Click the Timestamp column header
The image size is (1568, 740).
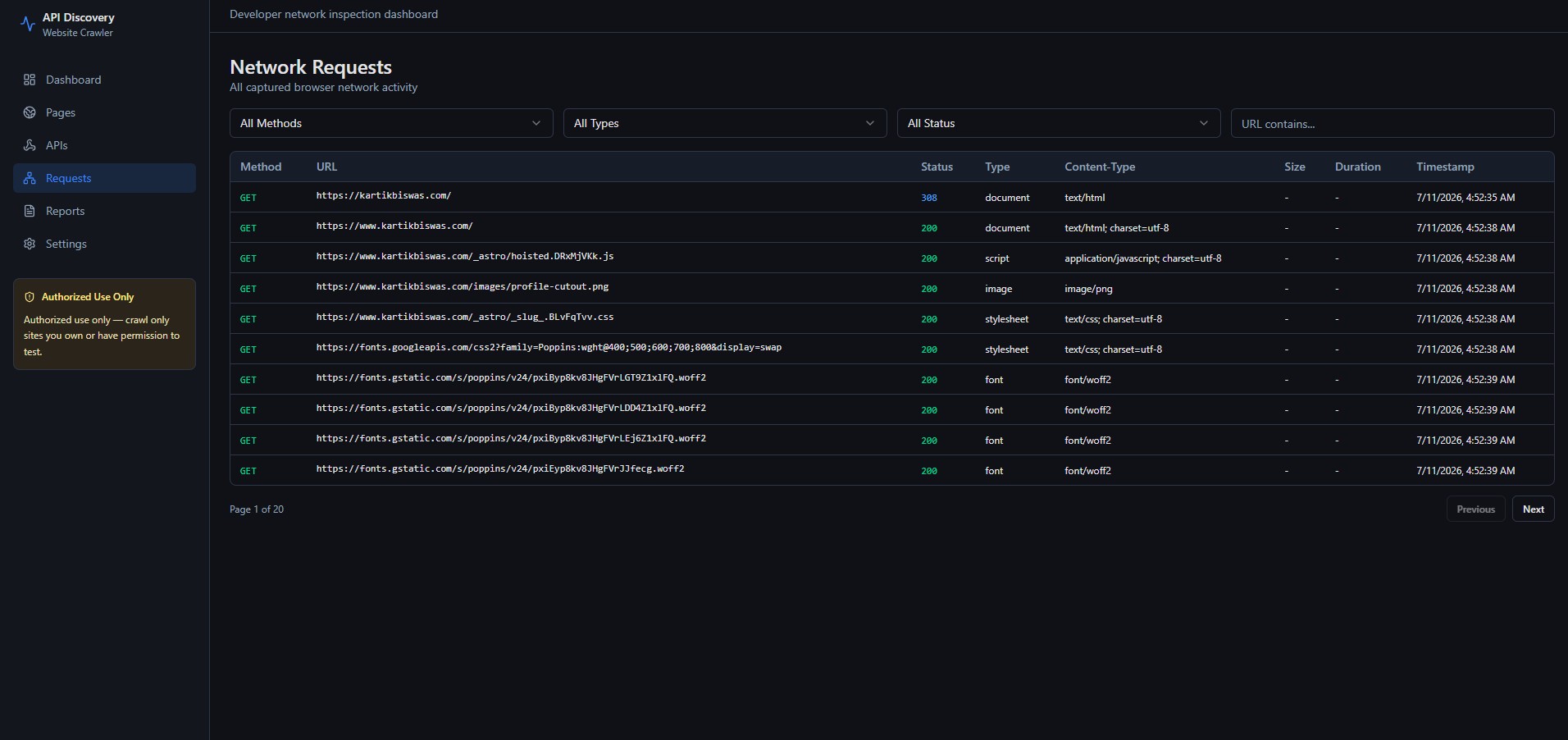1445,167
